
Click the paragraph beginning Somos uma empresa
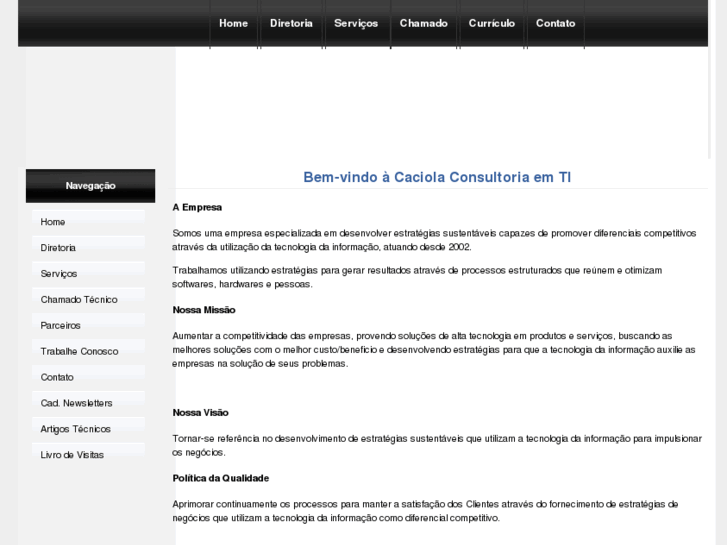pyautogui.click(x=434, y=240)
